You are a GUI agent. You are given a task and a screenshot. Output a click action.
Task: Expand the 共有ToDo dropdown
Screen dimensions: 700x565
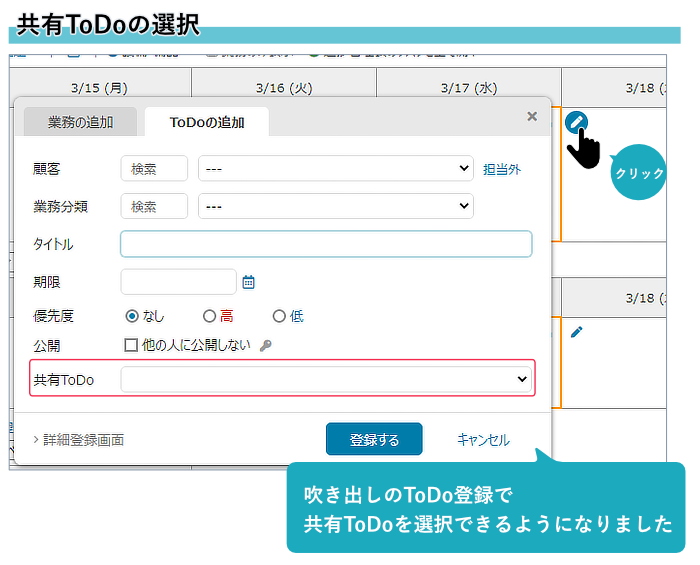pyautogui.click(x=326, y=379)
